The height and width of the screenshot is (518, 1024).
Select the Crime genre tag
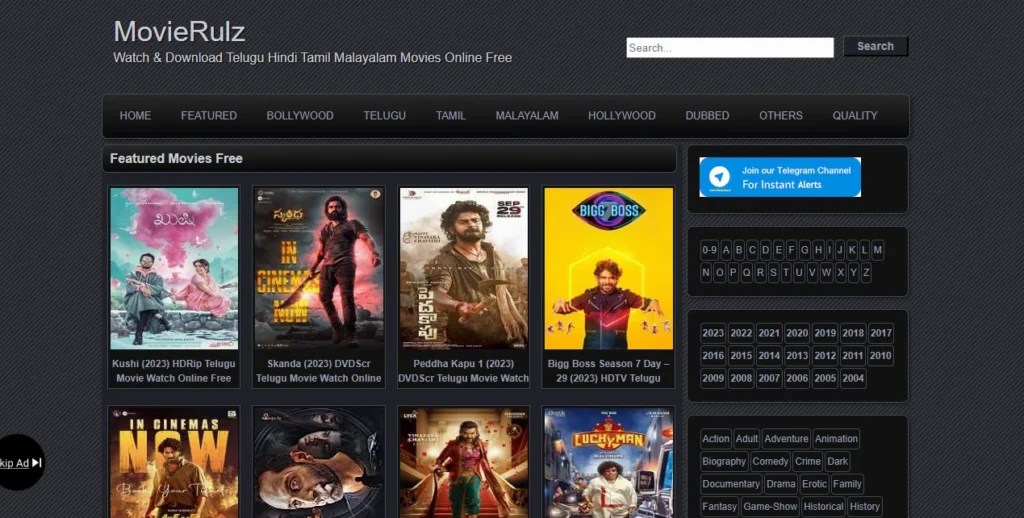tap(807, 462)
